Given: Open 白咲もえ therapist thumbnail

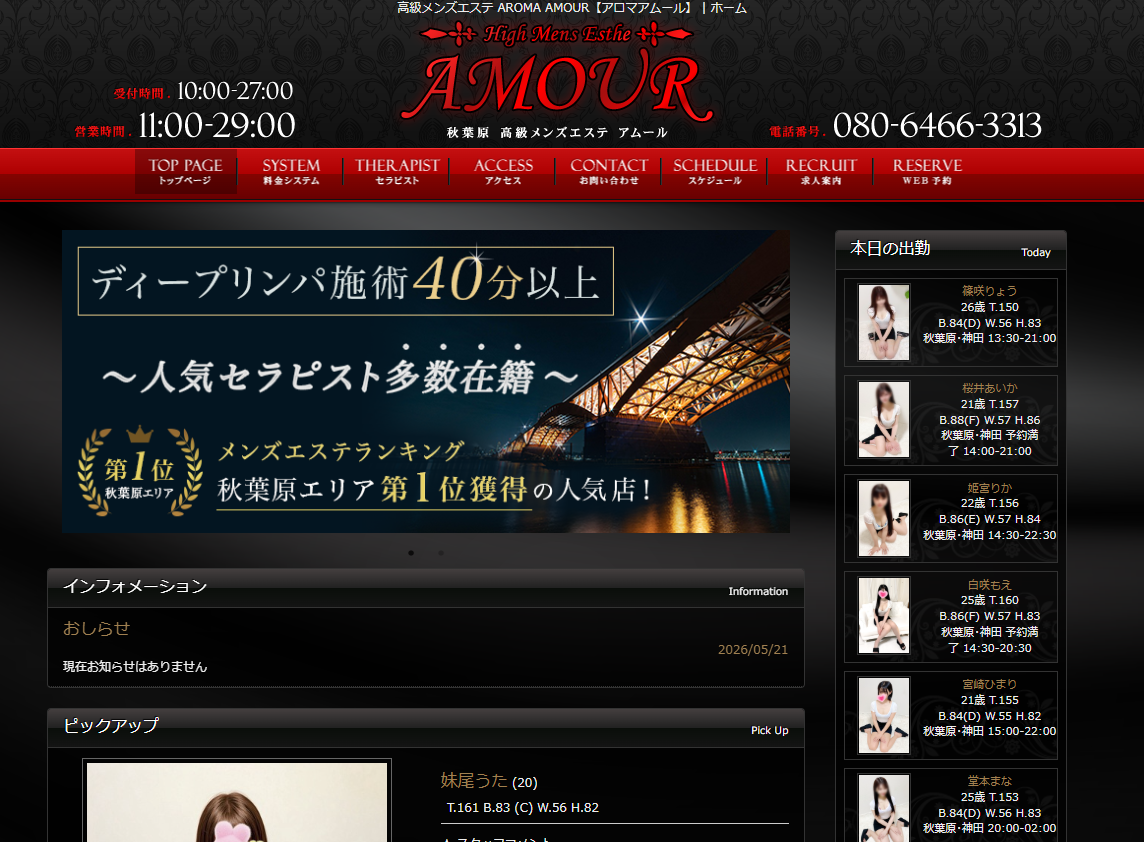Looking at the screenshot, I should (884, 616).
